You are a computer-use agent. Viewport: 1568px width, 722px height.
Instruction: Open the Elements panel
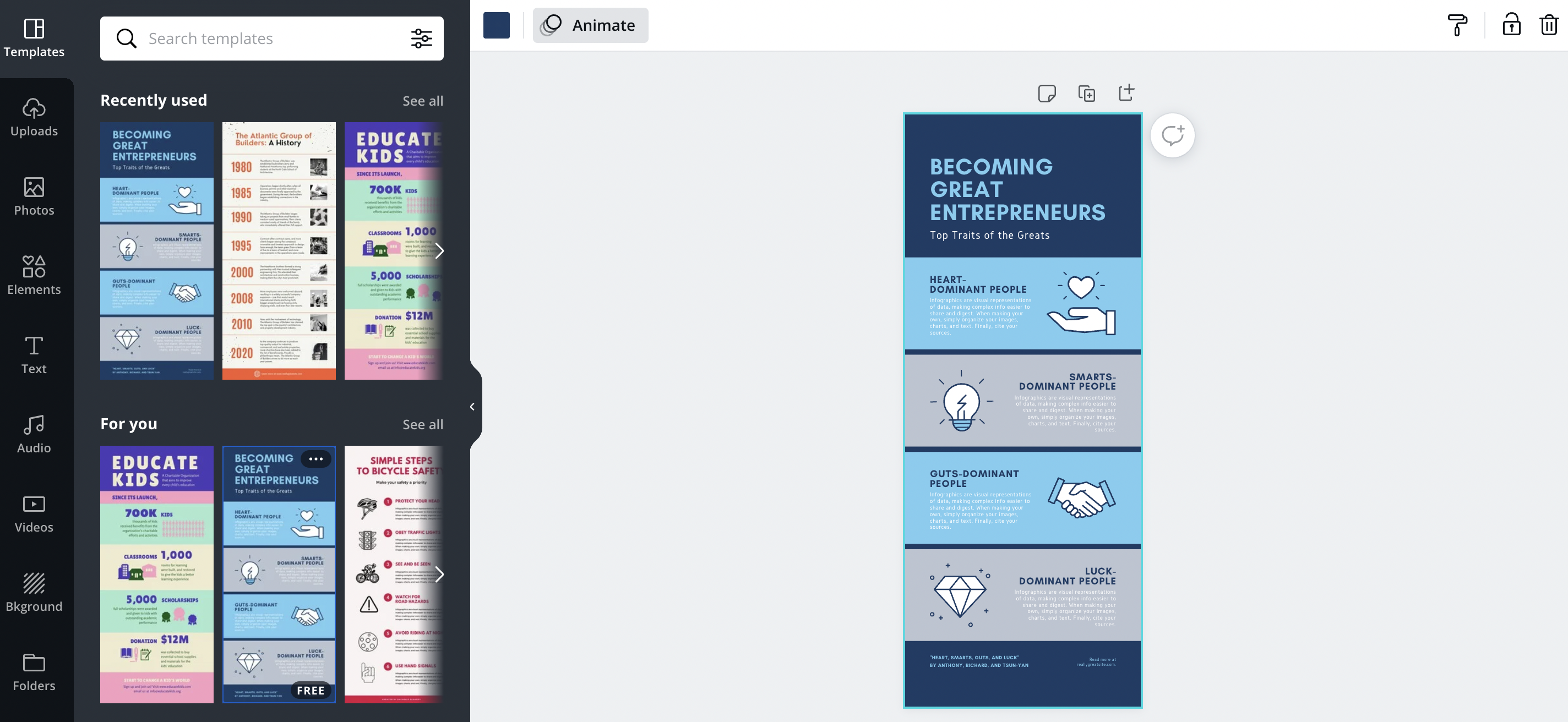pyautogui.click(x=34, y=275)
